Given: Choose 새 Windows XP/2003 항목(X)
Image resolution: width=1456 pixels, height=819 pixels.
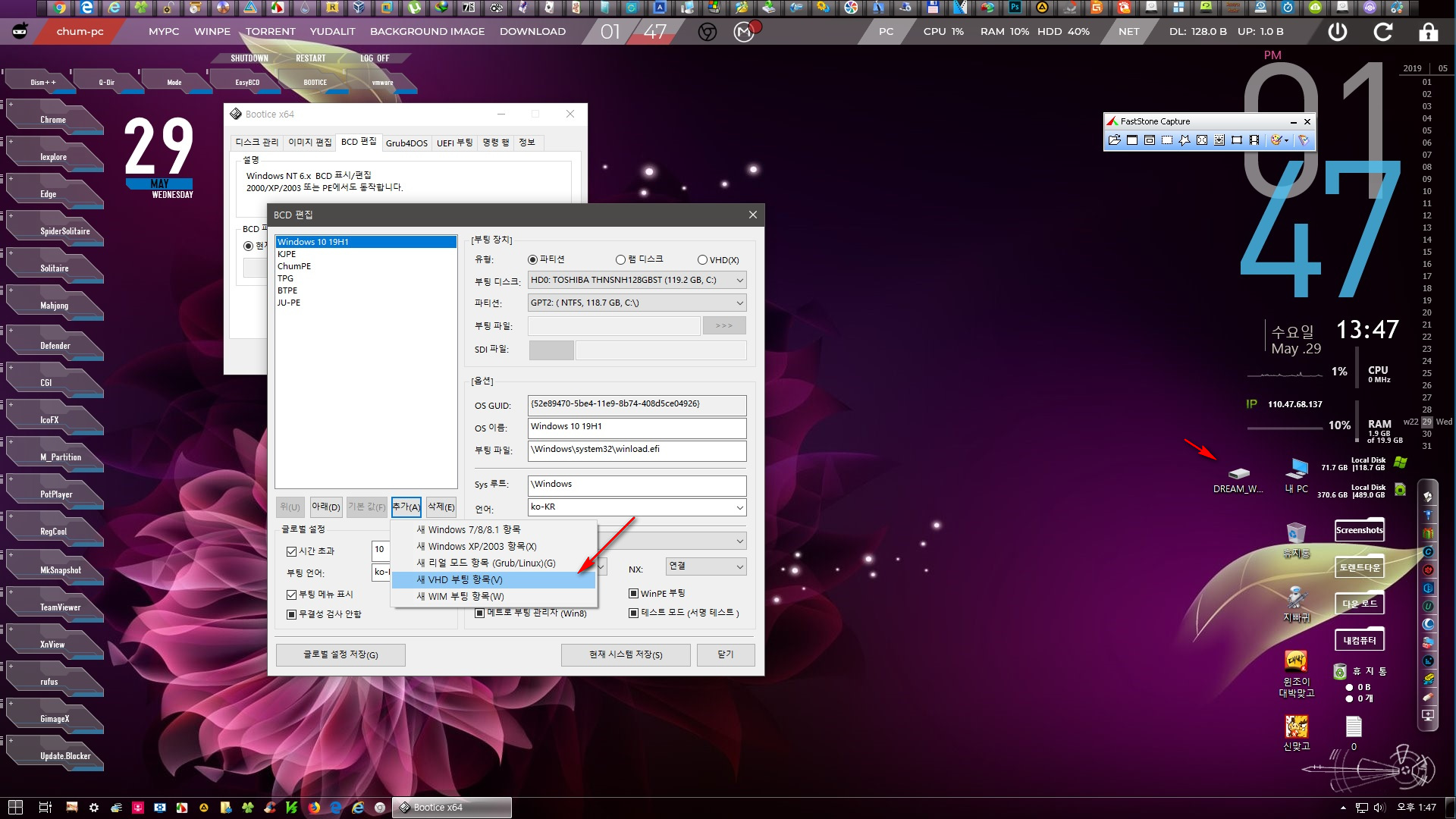Looking at the screenshot, I should click(494, 546).
